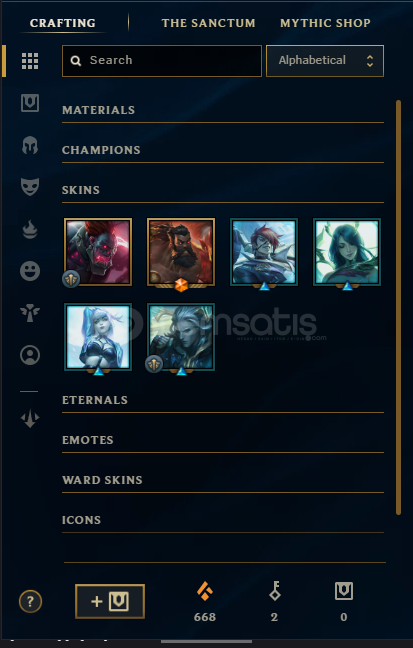Filter by ward skins icon

[x=30, y=313]
